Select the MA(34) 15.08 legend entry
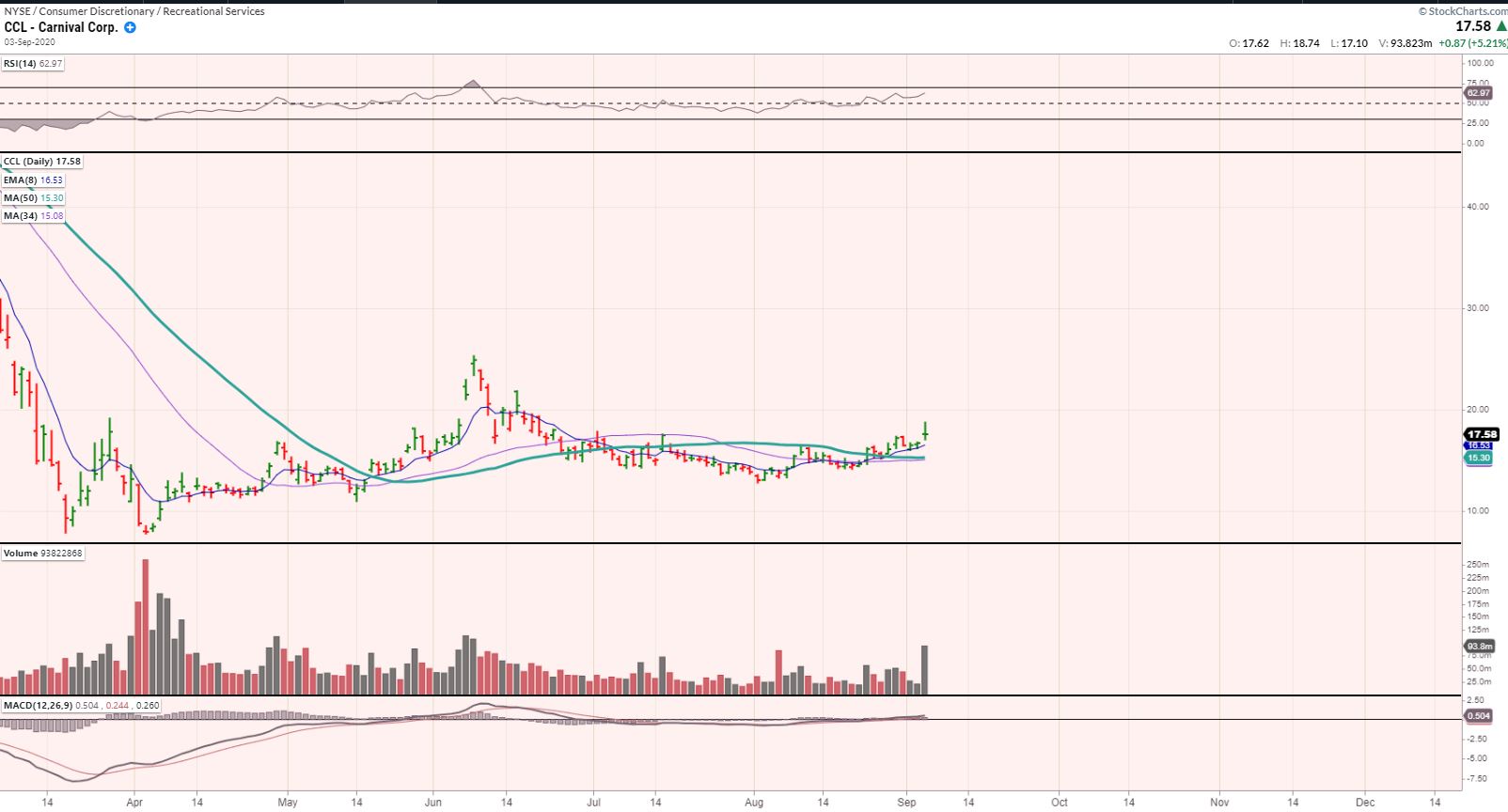 tap(33, 216)
